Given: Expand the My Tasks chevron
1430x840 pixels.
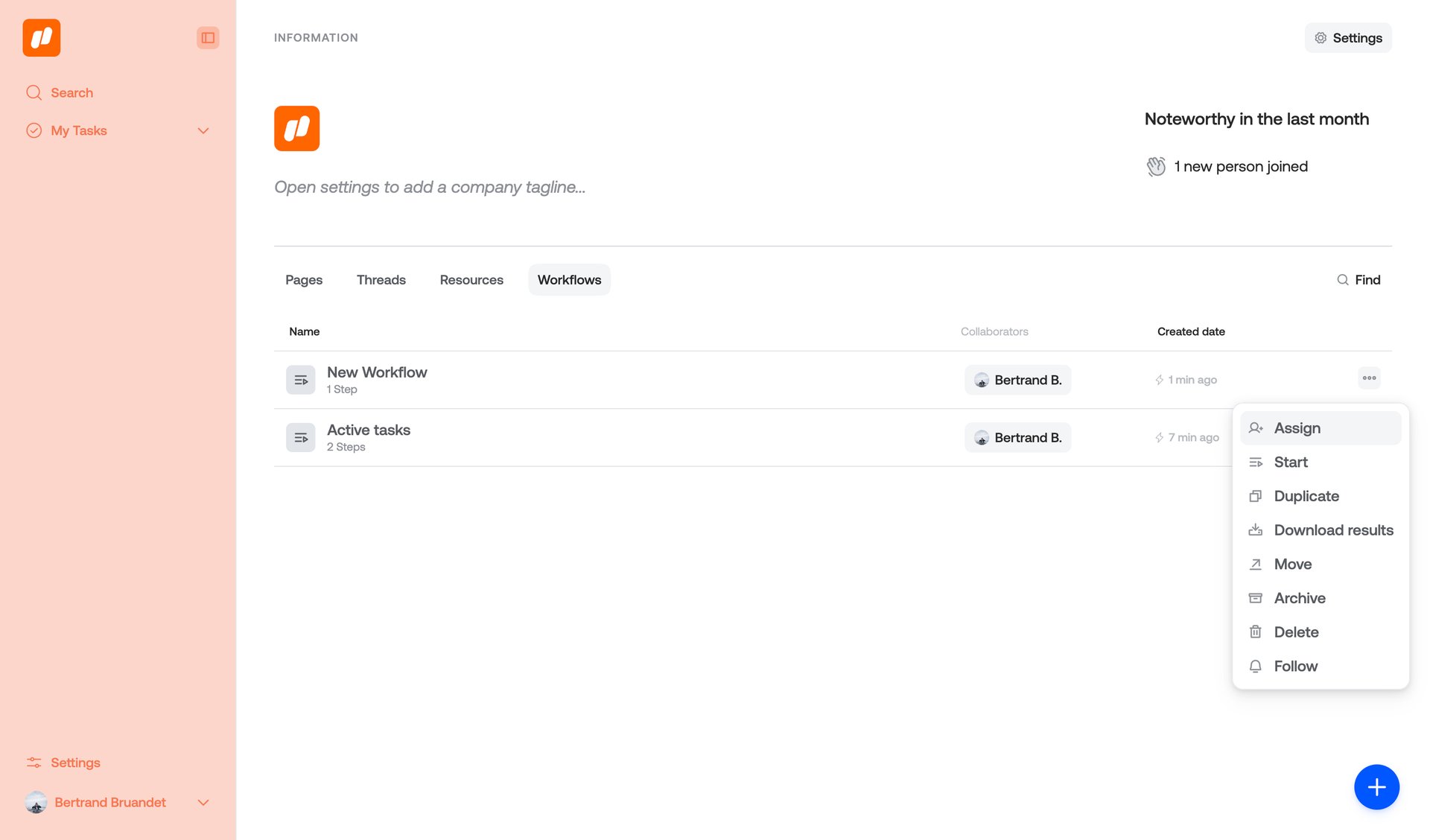Looking at the screenshot, I should (x=203, y=131).
